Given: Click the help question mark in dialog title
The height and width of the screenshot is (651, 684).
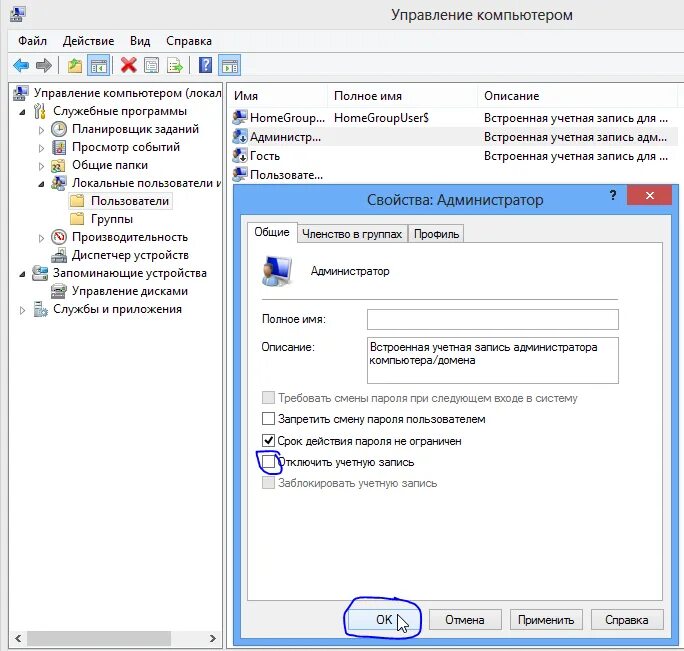Looking at the screenshot, I should pyautogui.click(x=613, y=195).
